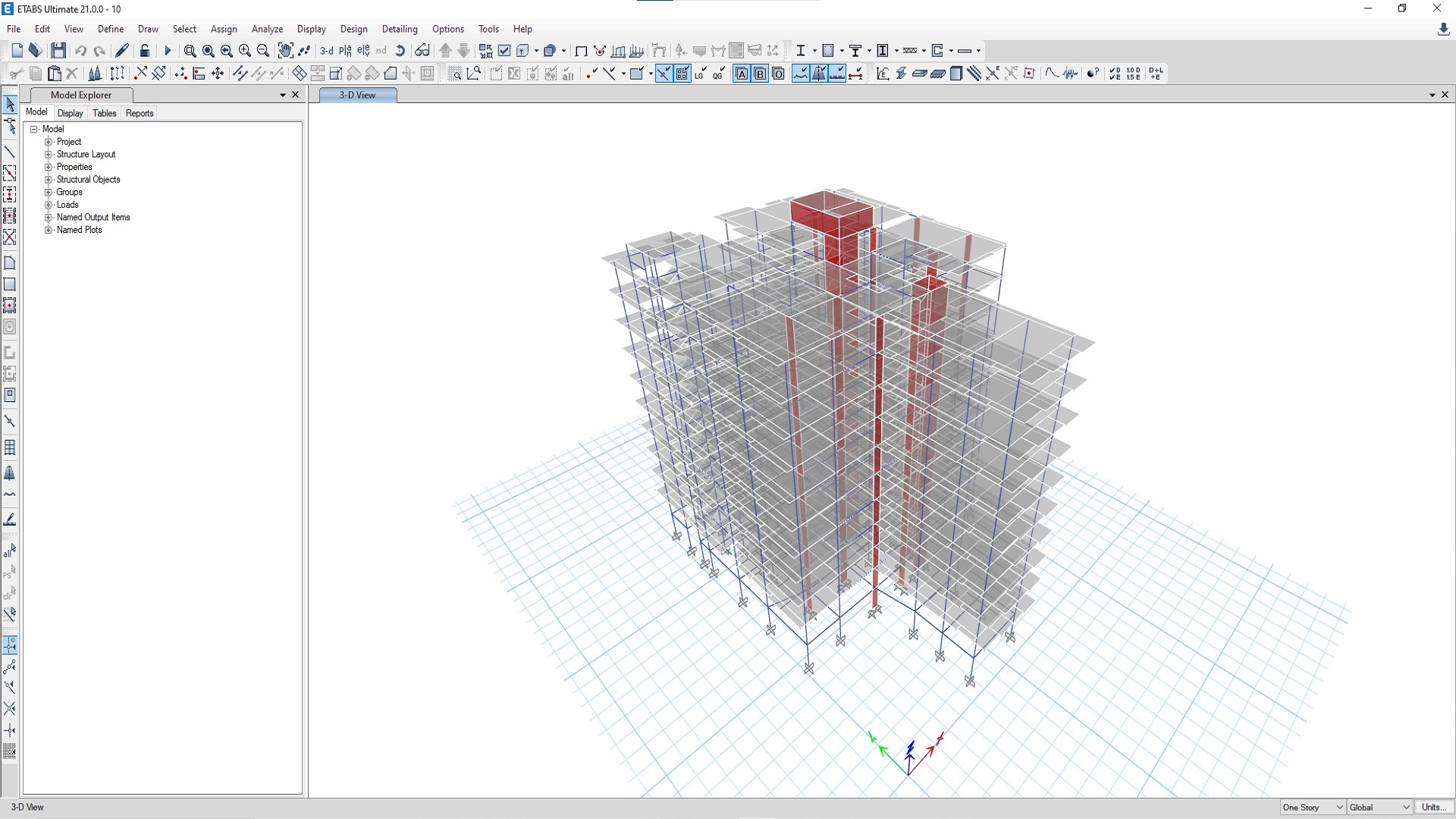Click the glasses Set Display Options icon
This screenshot has height=819, width=1456.
422,51
